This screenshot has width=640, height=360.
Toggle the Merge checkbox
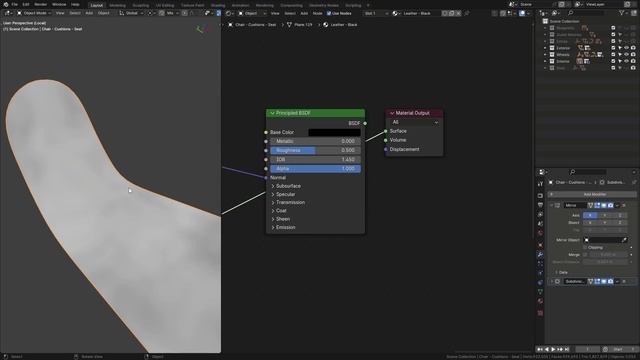coord(585,255)
